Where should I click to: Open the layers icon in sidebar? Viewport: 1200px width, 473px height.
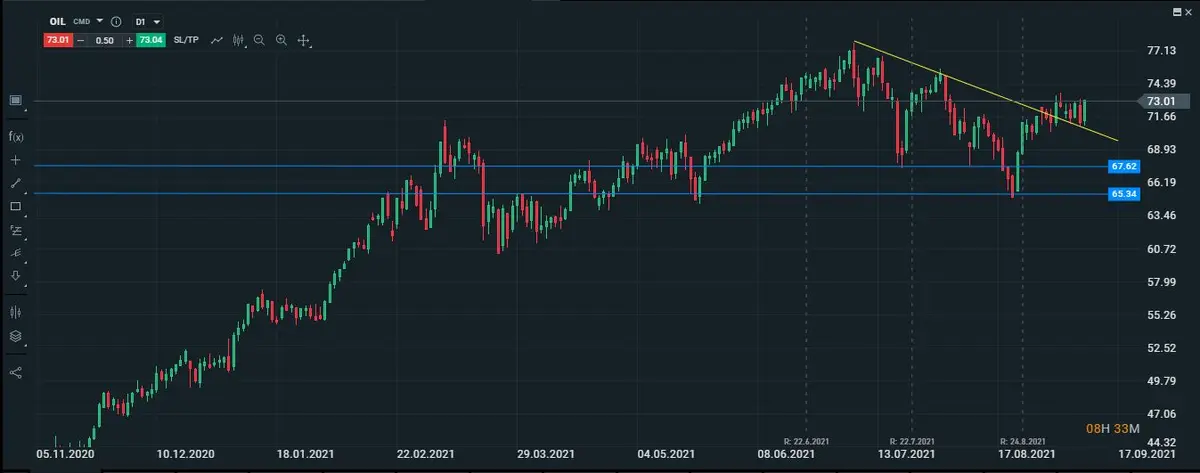(x=16, y=336)
